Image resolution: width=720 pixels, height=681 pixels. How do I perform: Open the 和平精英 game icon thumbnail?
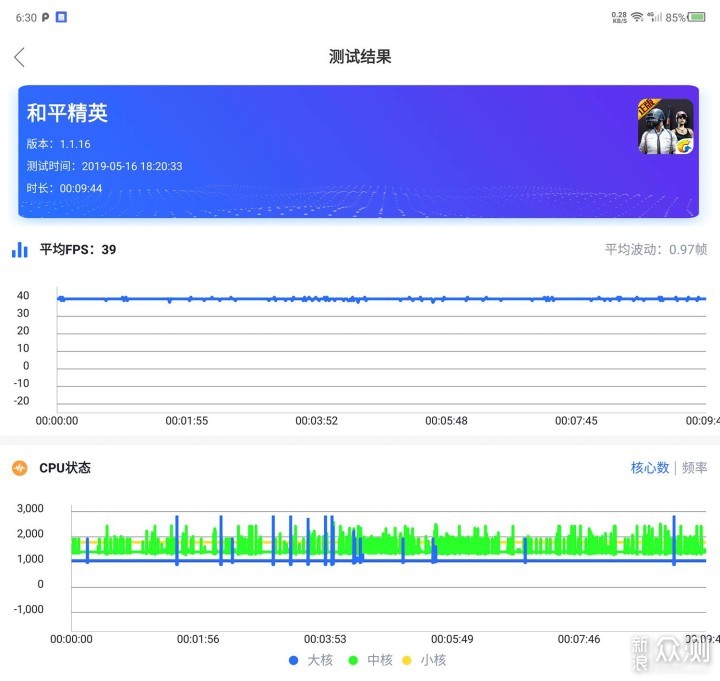tap(665, 126)
